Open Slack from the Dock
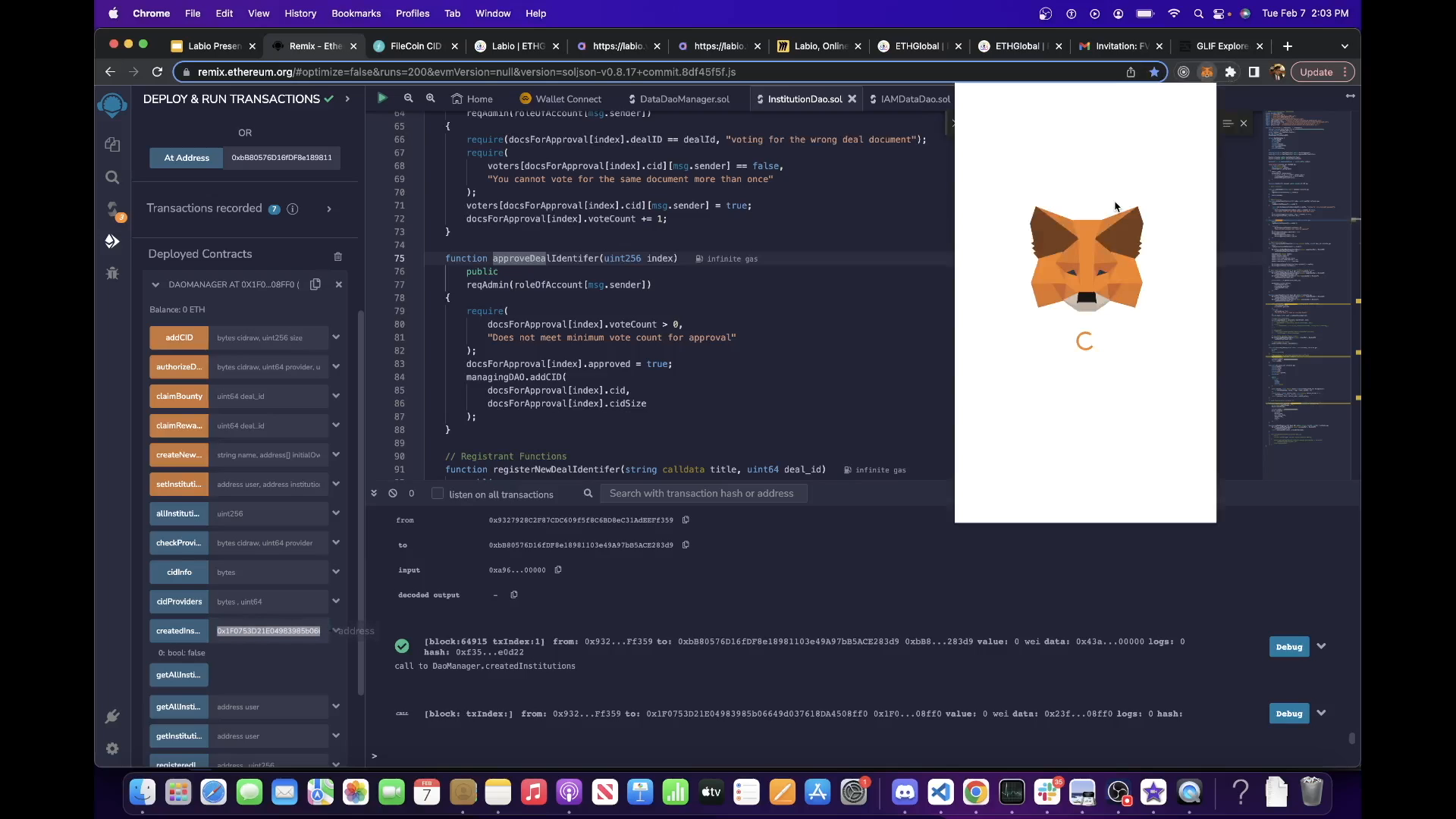Screen dimensions: 1456x819 click(x=1047, y=792)
